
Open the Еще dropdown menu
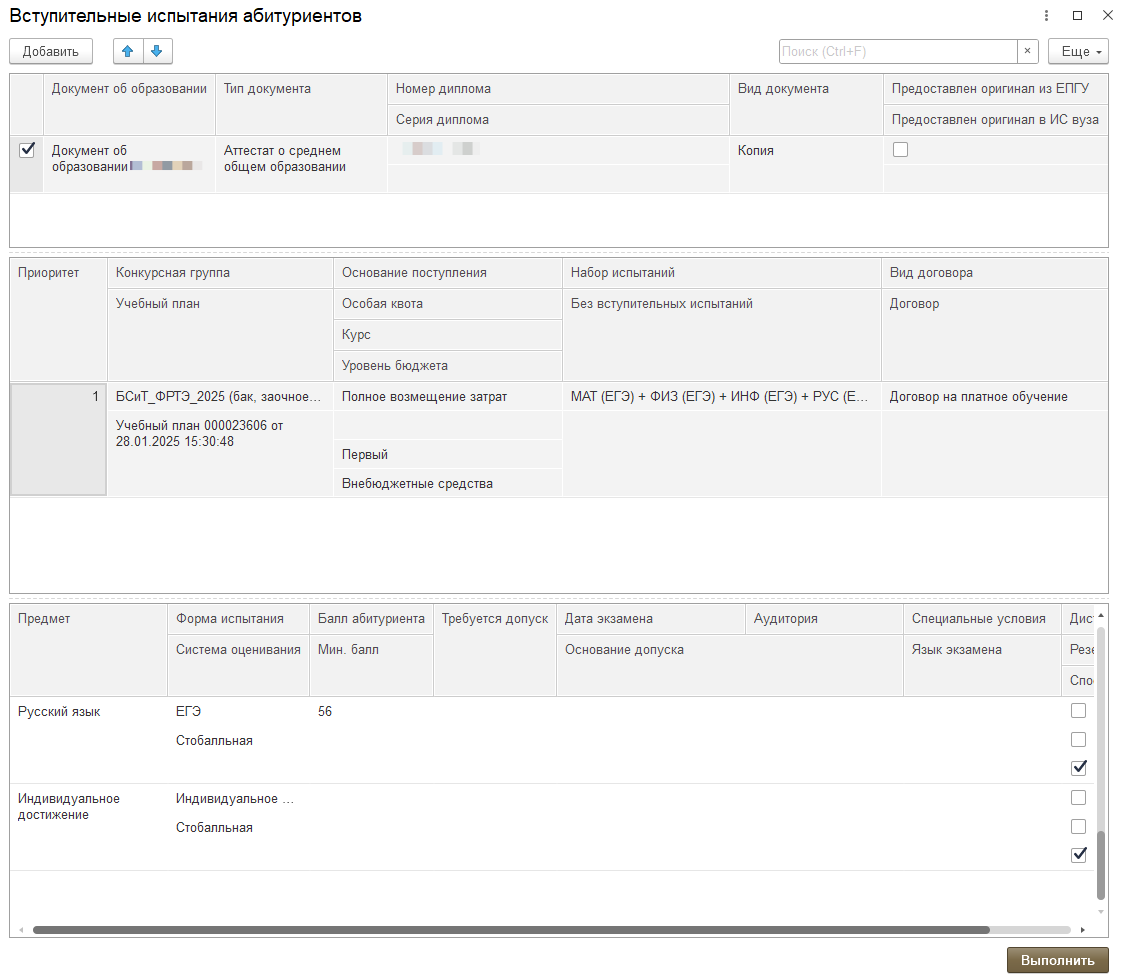pos(1077,51)
